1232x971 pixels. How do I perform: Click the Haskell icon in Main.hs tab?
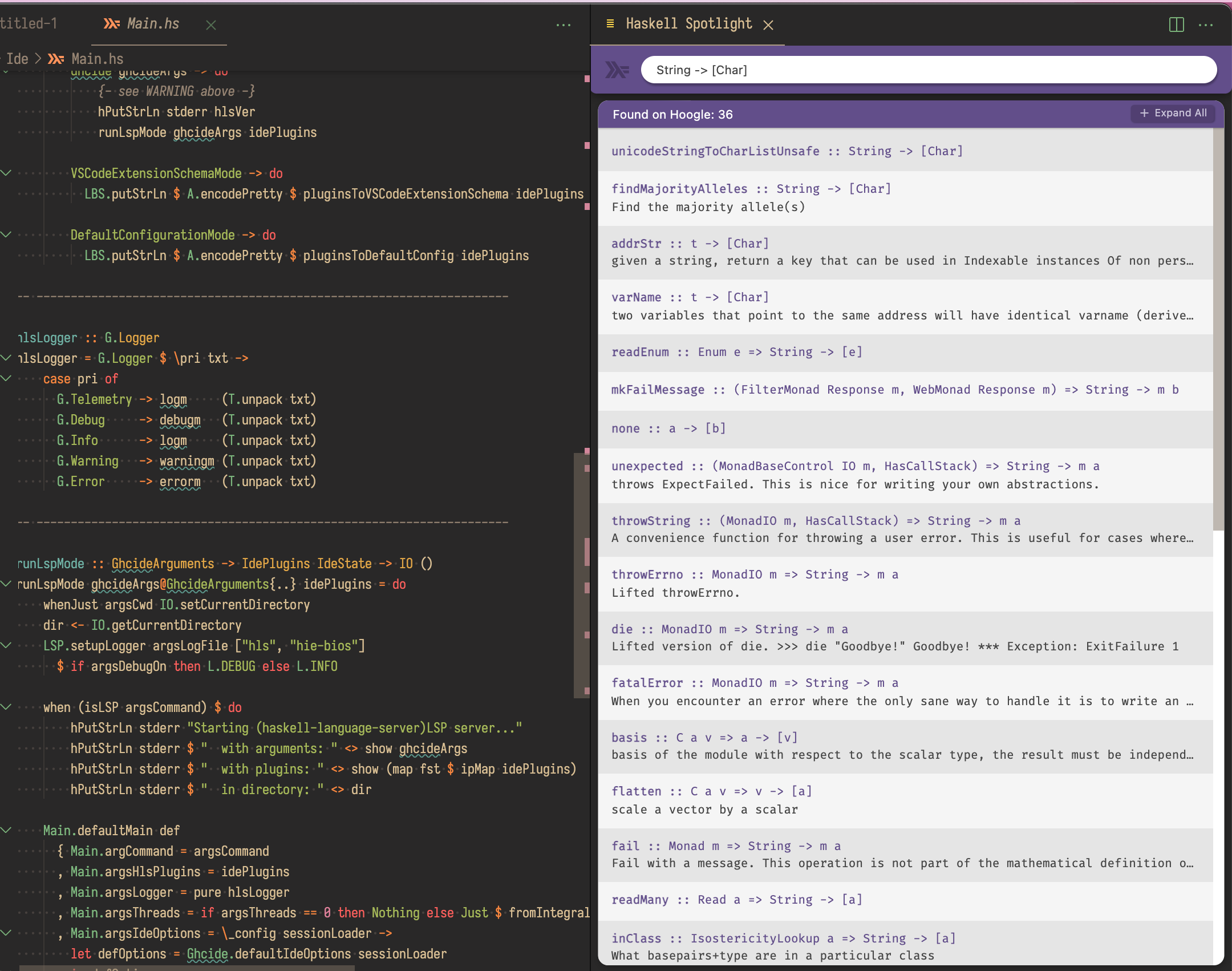click(111, 23)
